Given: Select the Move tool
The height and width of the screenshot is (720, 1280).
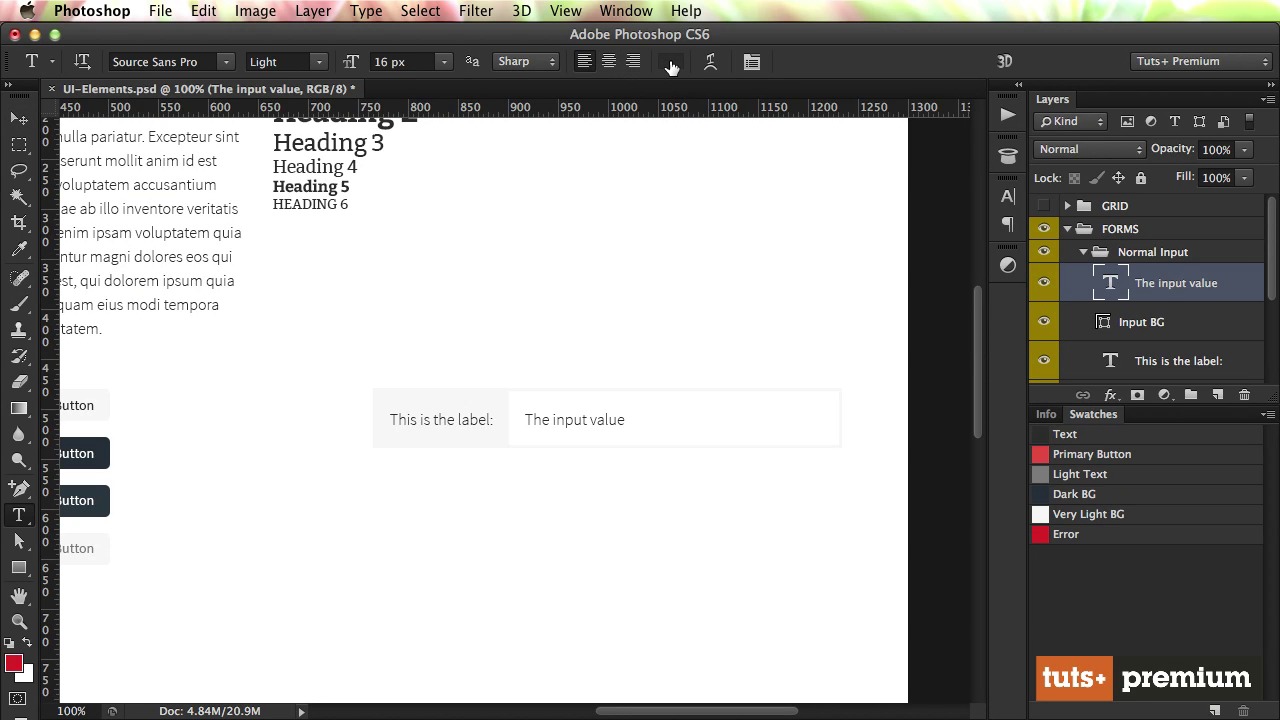Looking at the screenshot, I should [19, 119].
